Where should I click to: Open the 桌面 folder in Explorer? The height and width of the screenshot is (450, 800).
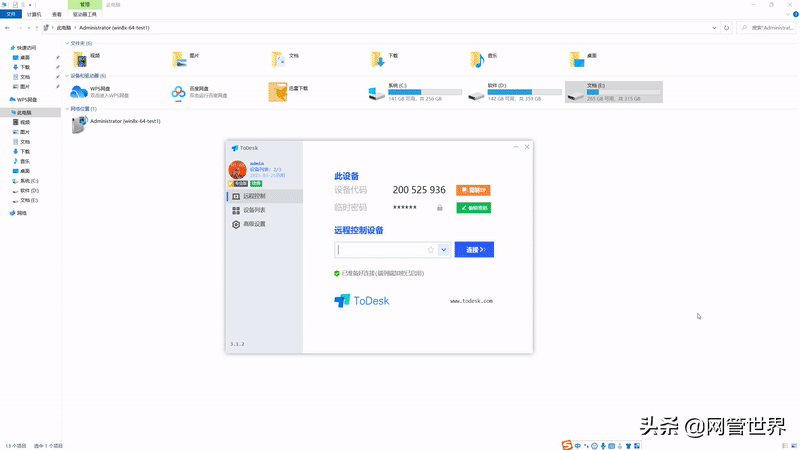(583, 59)
